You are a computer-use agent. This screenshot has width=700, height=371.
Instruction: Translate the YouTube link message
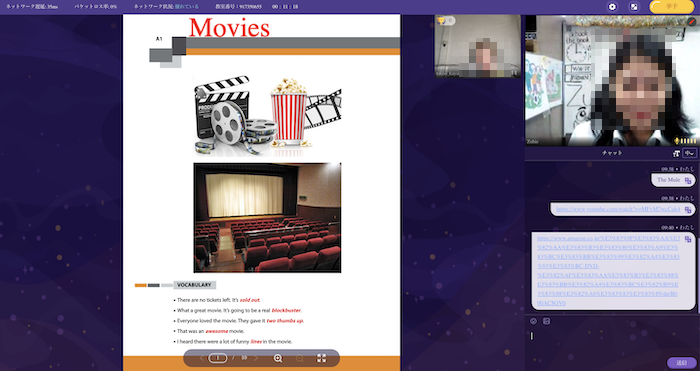[688, 209]
